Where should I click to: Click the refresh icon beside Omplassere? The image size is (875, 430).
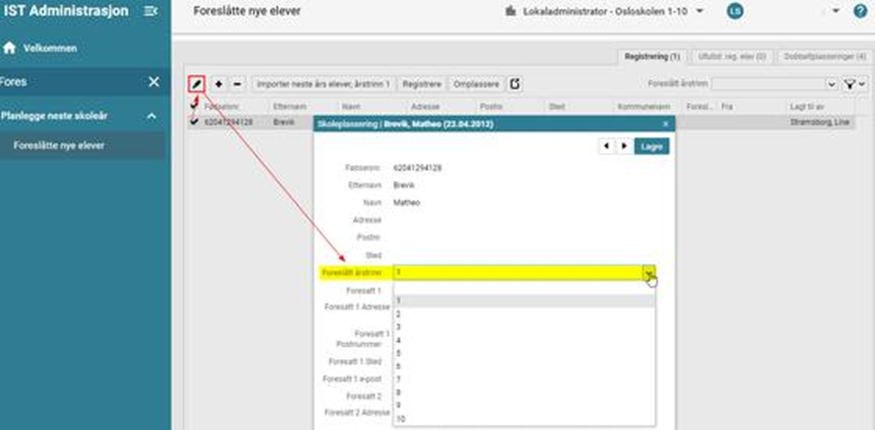coord(515,84)
